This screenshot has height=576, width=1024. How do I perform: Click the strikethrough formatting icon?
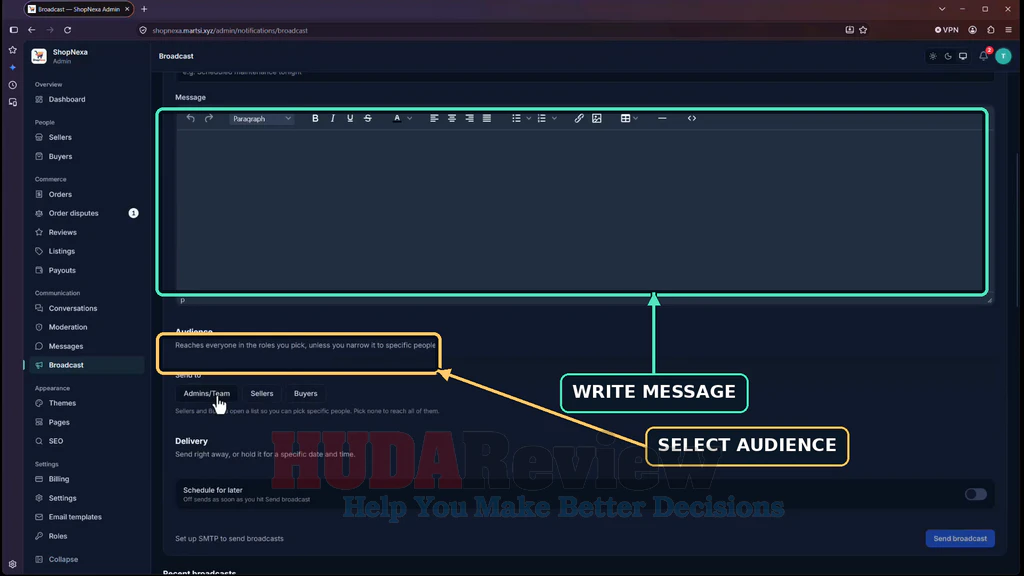tap(368, 118)
